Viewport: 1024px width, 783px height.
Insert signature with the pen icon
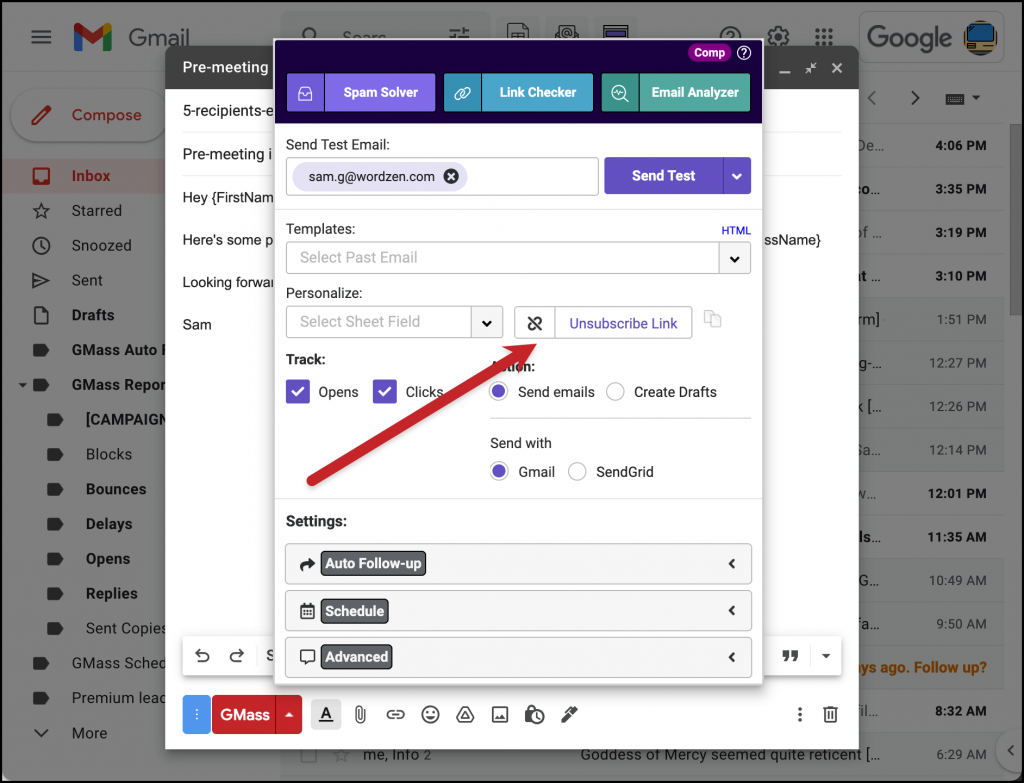point(569,714)
